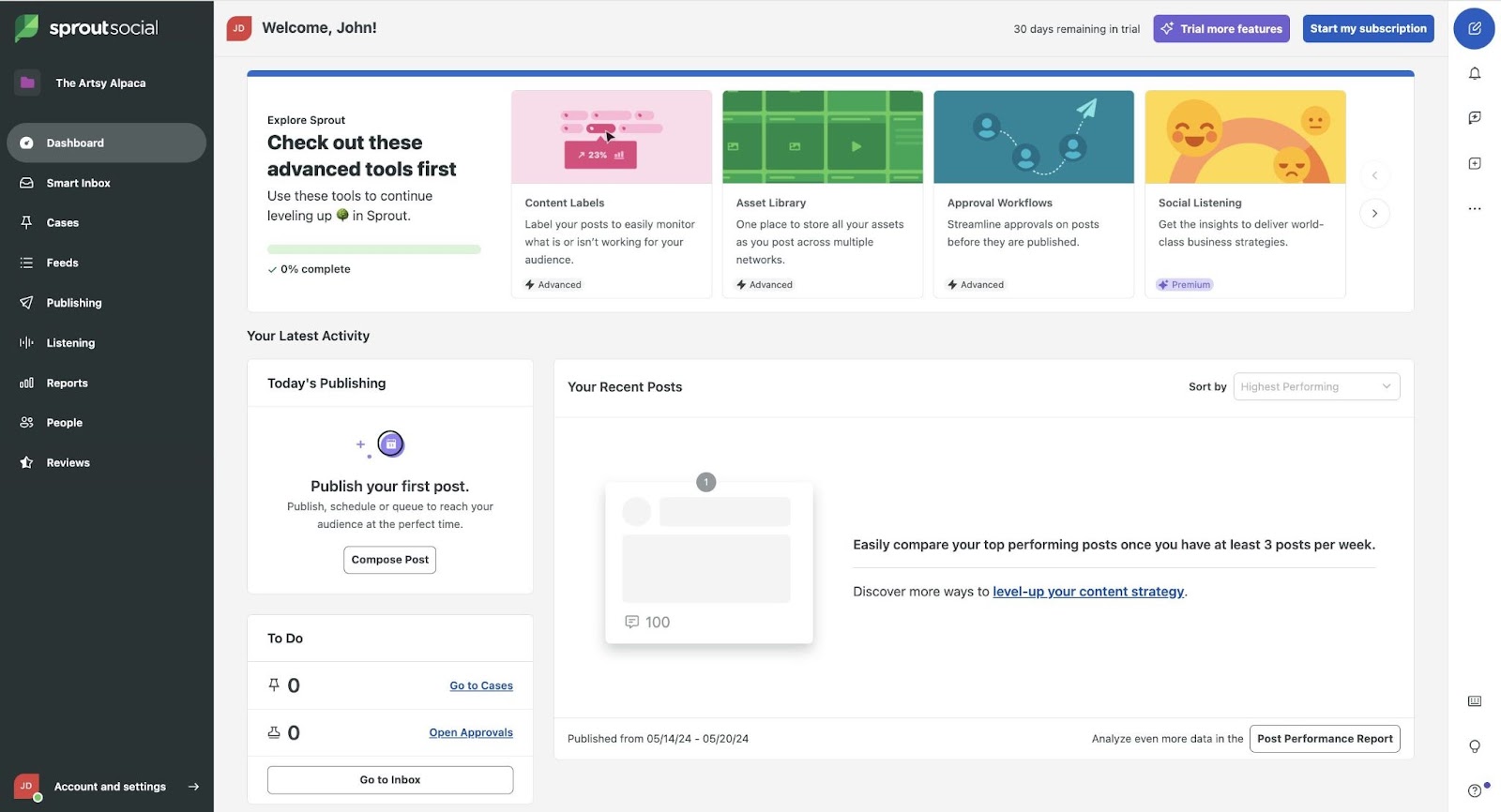The image size is (1501, 812).
Task: Click the Cases pin icon
Action: tap(26, 222)
